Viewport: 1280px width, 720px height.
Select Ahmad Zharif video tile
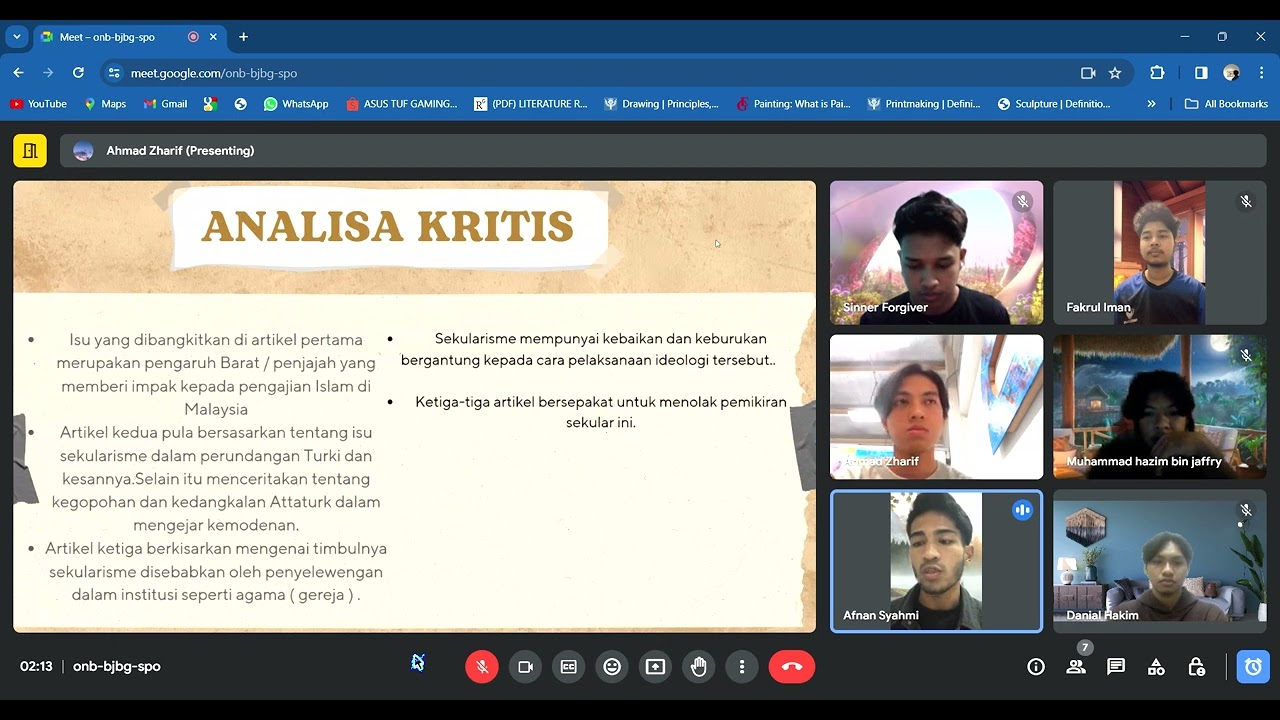point(936,407)
